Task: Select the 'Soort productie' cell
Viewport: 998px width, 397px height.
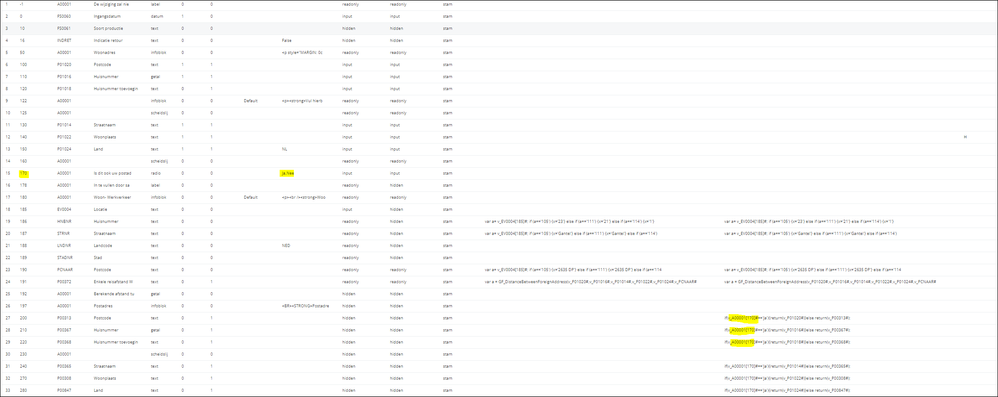Action: 108,28
